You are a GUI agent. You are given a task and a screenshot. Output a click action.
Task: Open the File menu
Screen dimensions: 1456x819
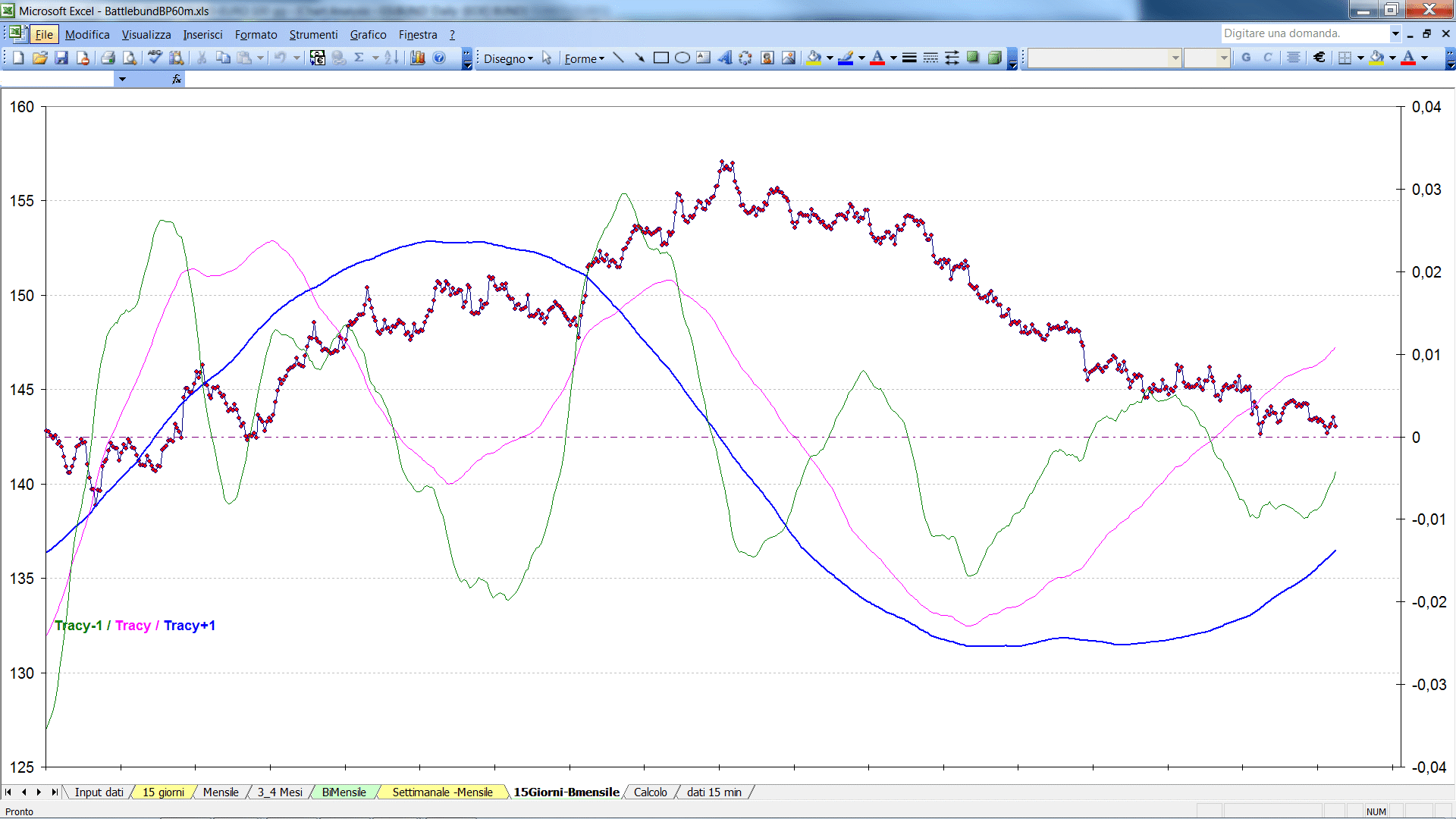click(x=44, y=34)
